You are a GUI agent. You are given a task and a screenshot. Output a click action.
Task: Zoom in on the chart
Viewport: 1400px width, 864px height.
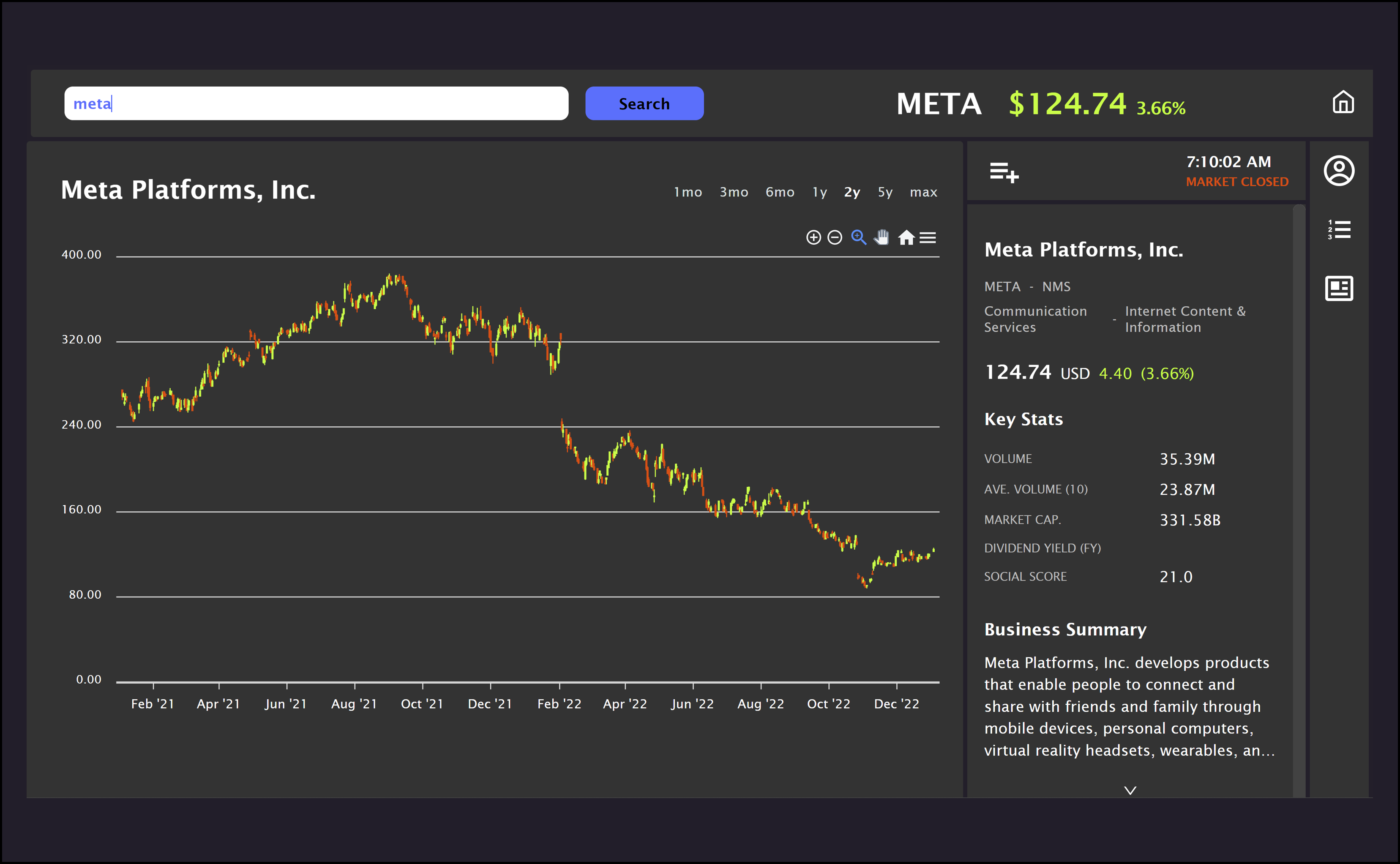(x=813, y=237)
